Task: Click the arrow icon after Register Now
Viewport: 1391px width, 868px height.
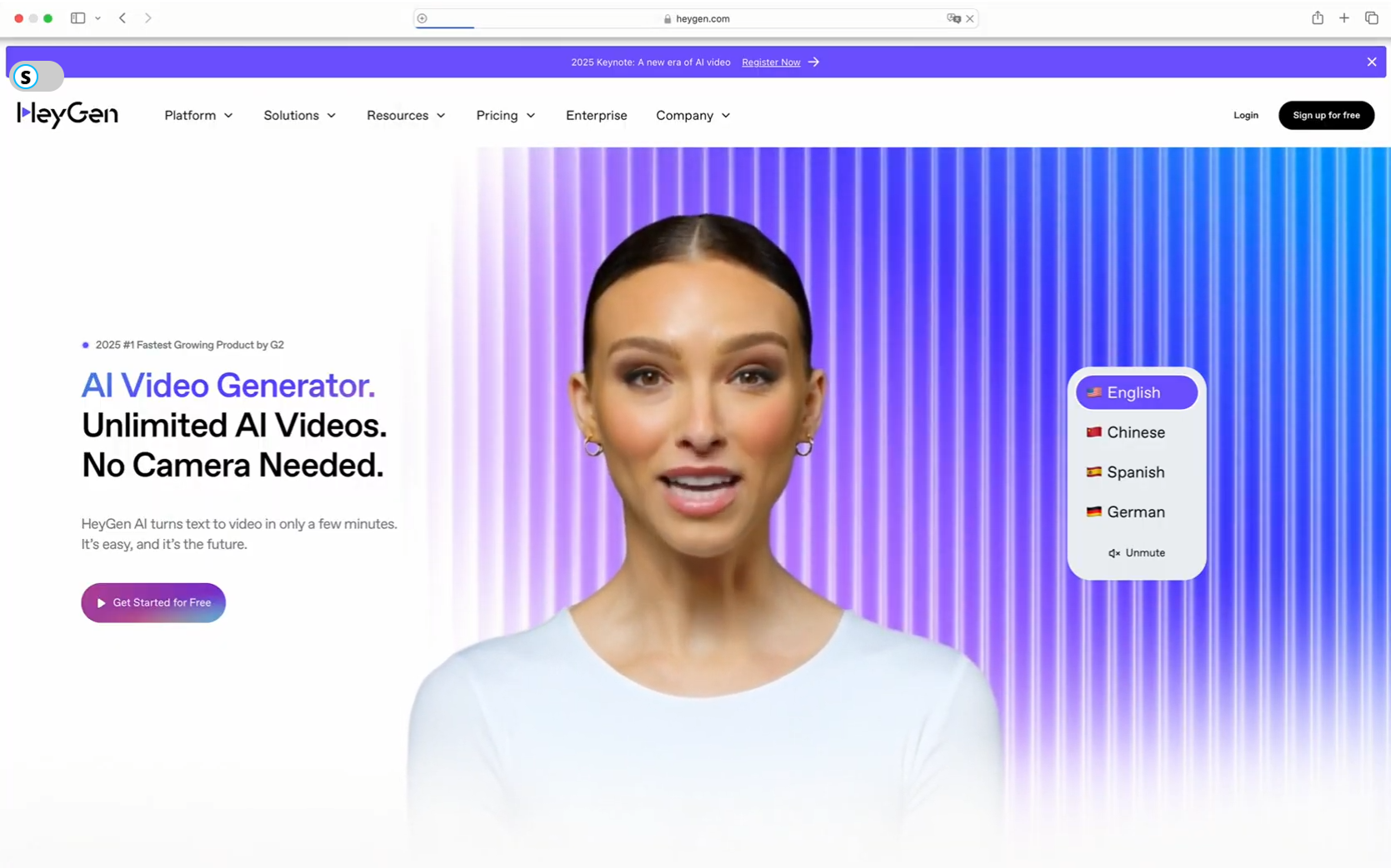Action: tap(813, 62)
